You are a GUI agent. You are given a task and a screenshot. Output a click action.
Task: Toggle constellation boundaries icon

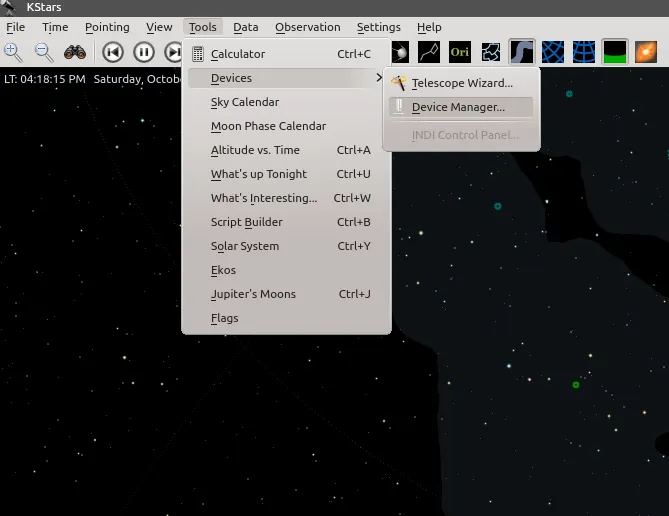point(491,52)
